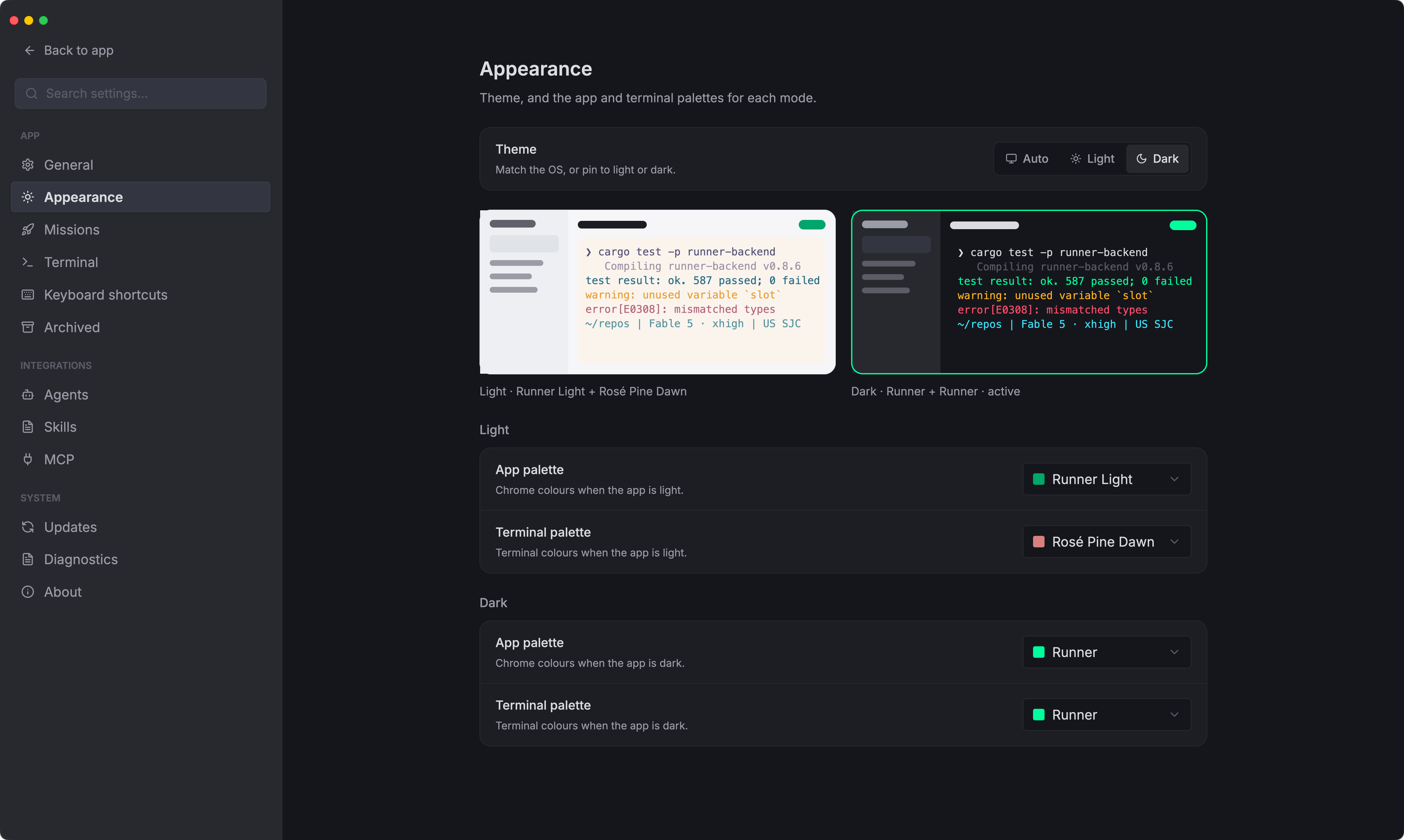The width and height of the screenshot is (1404, 840).
Task: Open Agents integration settings
Action: point(140,394)
